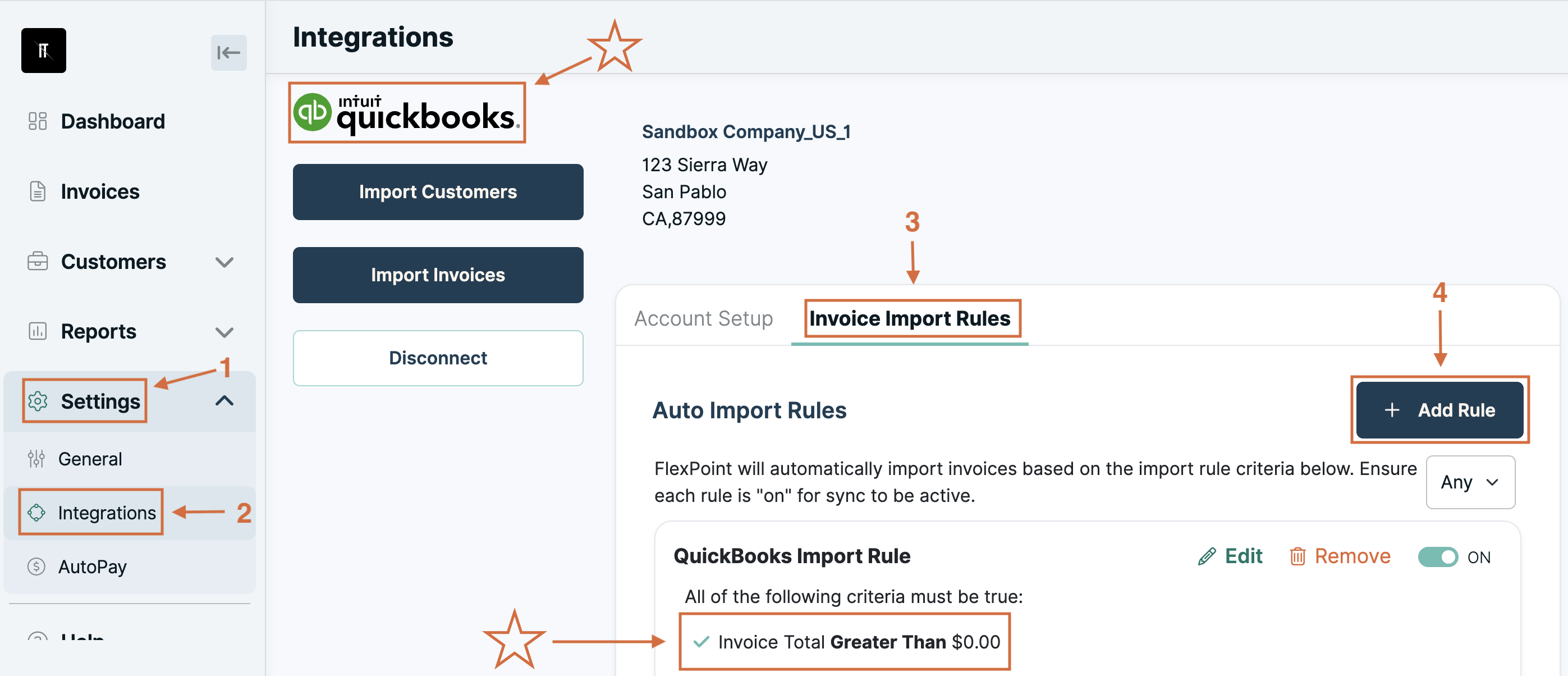Open AutoPay via its dollar icon
Image resolution: width=1568 pixels, height=676 pixels.
(38, 567)
